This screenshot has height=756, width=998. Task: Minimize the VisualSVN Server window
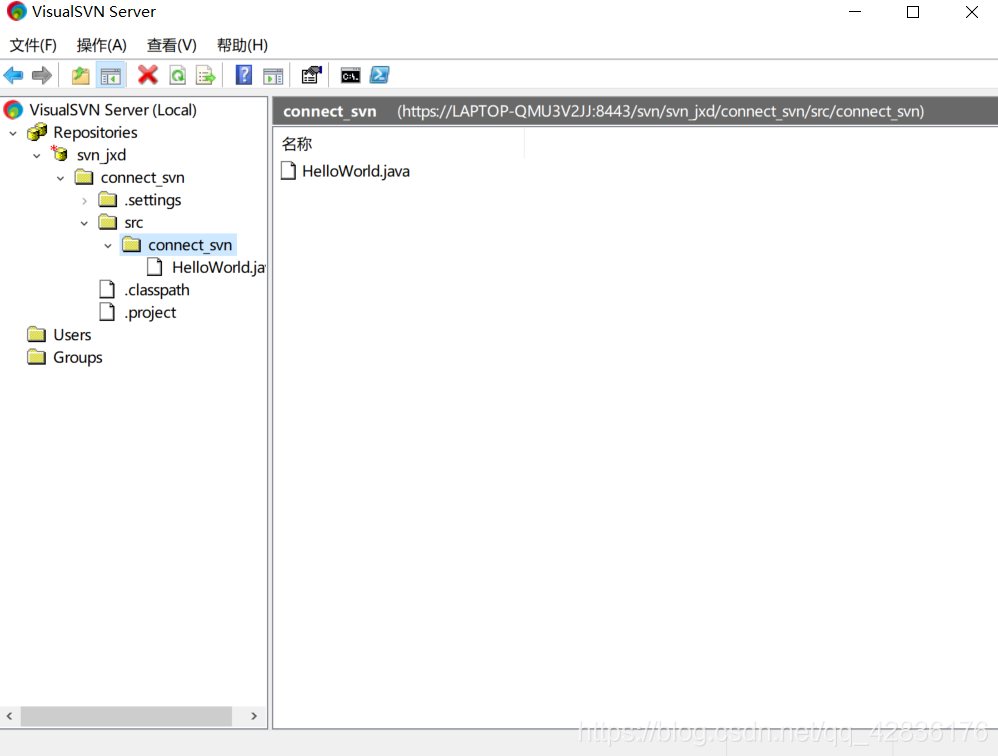pyautogui.click(x=855, y=12)
